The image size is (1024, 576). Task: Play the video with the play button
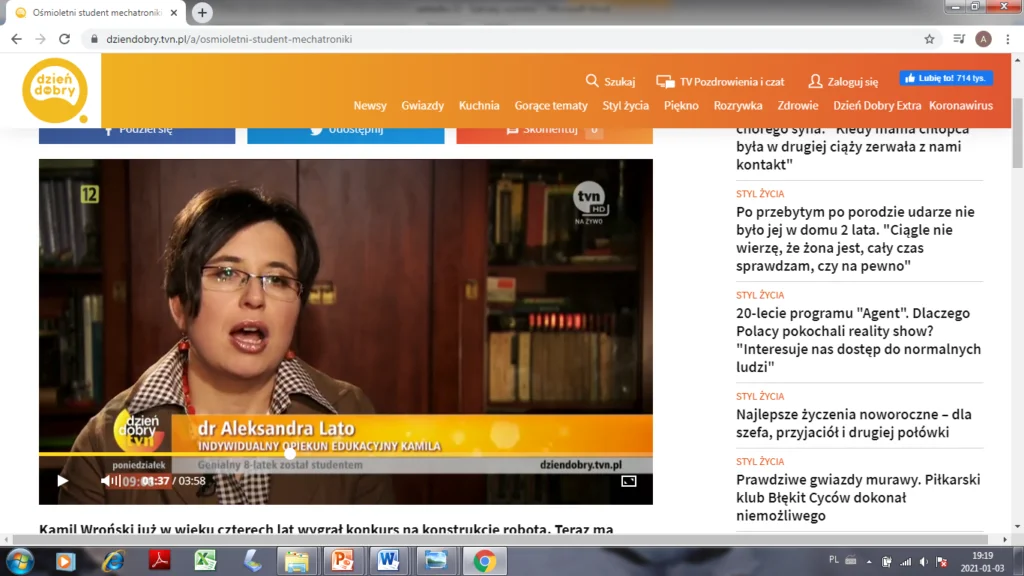(62, 481)
